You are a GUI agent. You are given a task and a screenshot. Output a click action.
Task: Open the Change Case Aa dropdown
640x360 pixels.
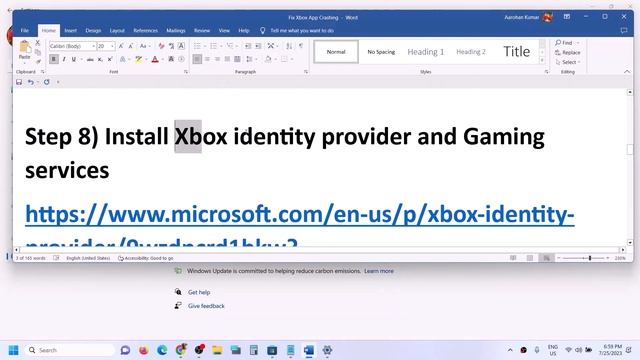pyautogui.click(x=145, y=46)
